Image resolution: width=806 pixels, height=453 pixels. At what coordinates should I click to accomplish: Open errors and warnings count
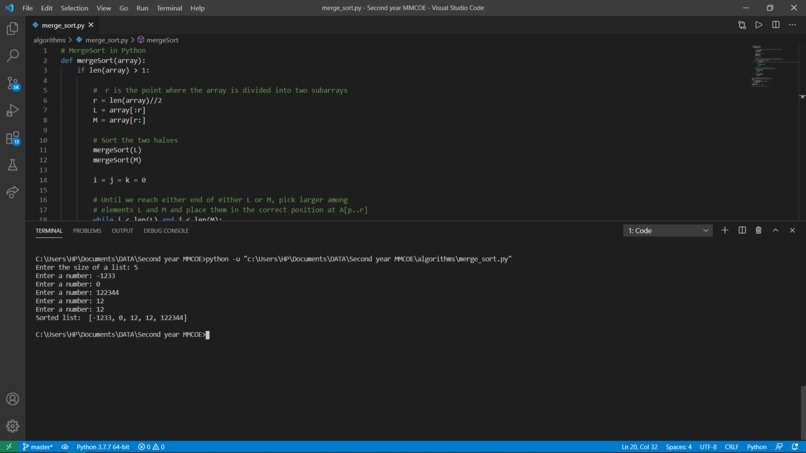pos(151,447)
